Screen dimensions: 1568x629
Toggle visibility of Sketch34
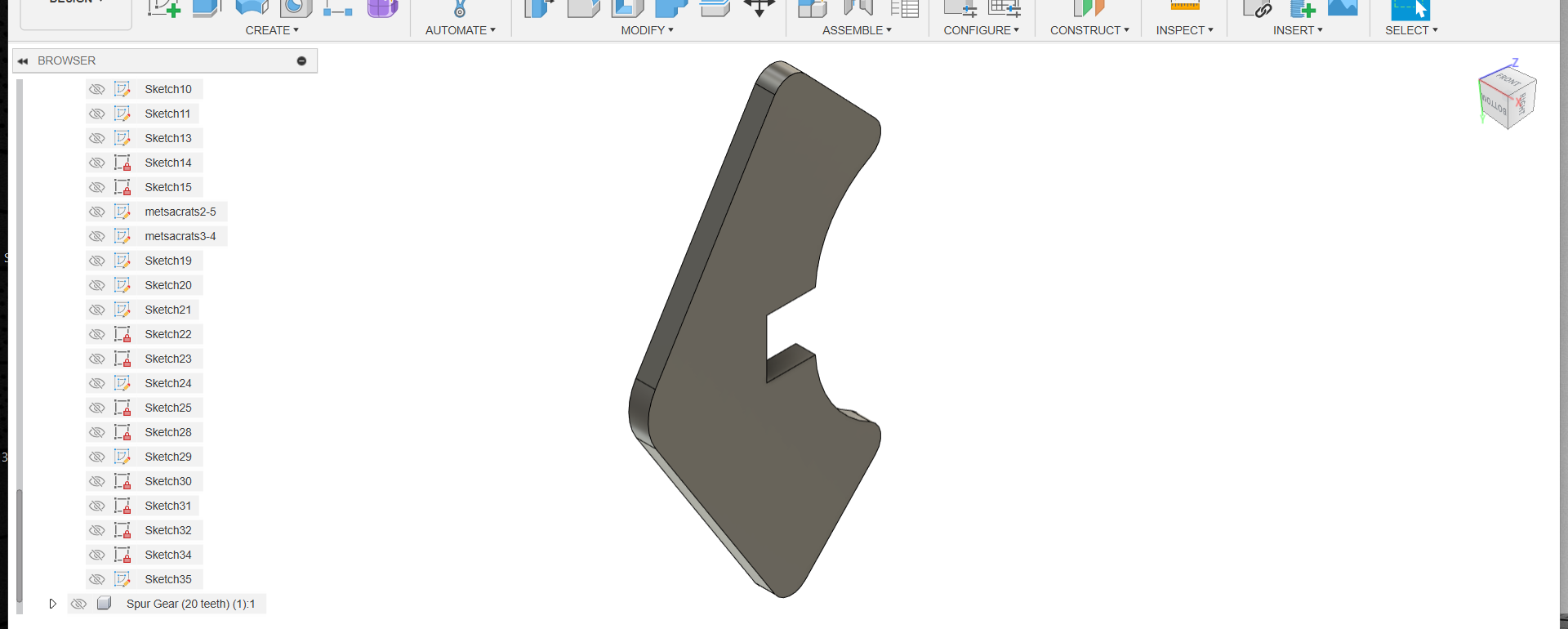96,555
